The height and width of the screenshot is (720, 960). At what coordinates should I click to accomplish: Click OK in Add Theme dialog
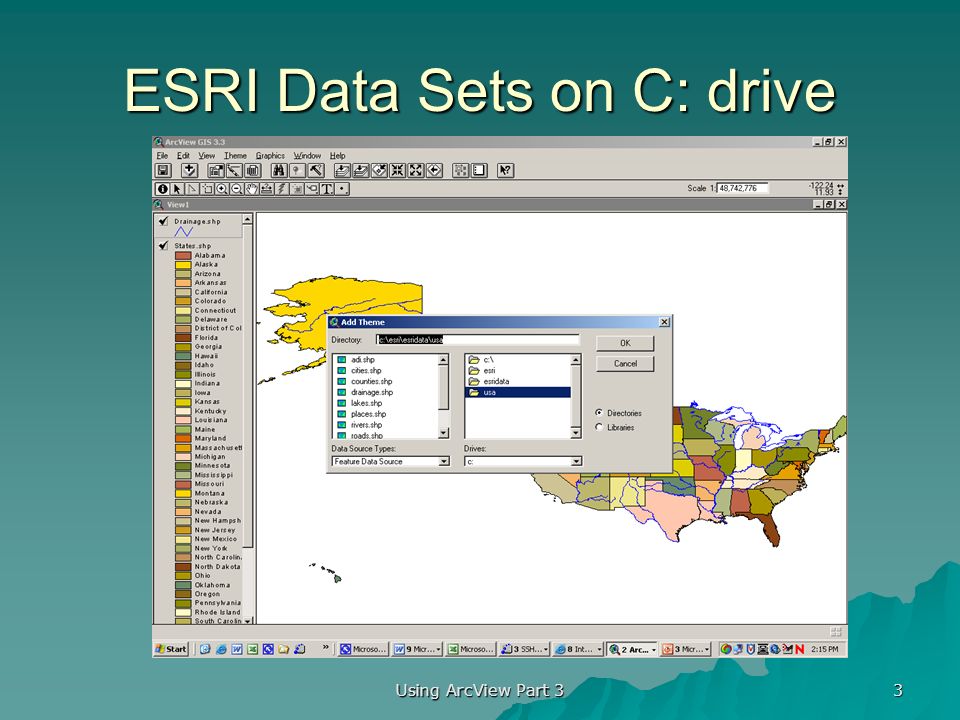point(625,343)
